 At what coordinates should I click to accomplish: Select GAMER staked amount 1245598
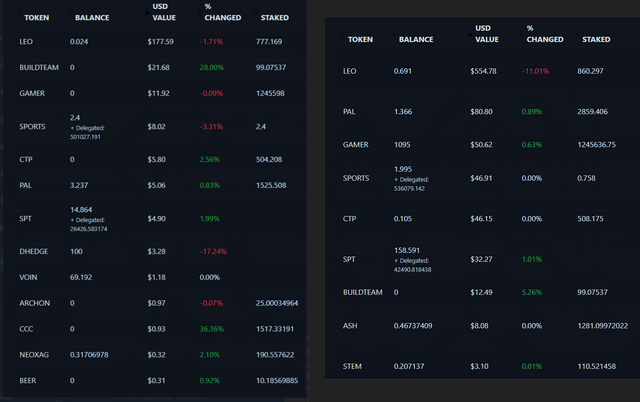270,93
